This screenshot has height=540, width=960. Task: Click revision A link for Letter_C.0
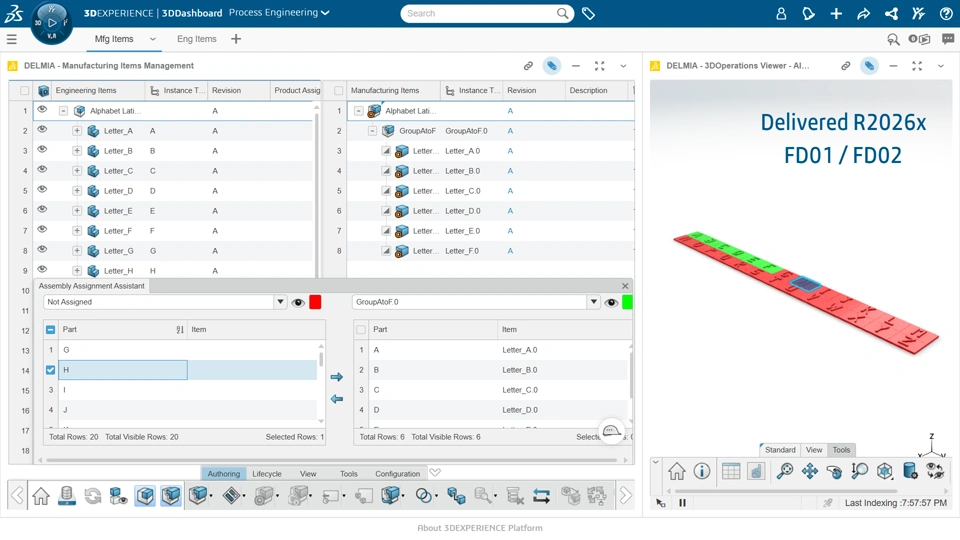tap(510, 191)
